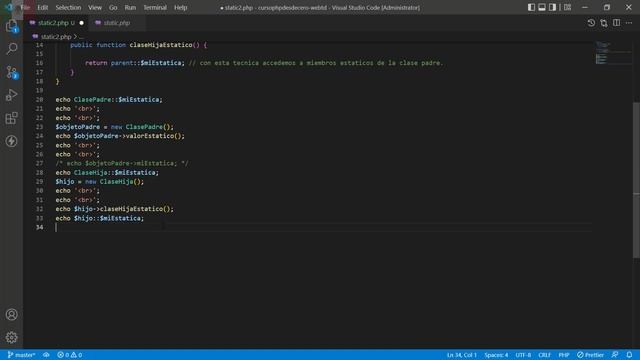This screenshot has width=640, height=360.
Task: Open More Actions ellipsis menu
Action: (x=629, y=23)
